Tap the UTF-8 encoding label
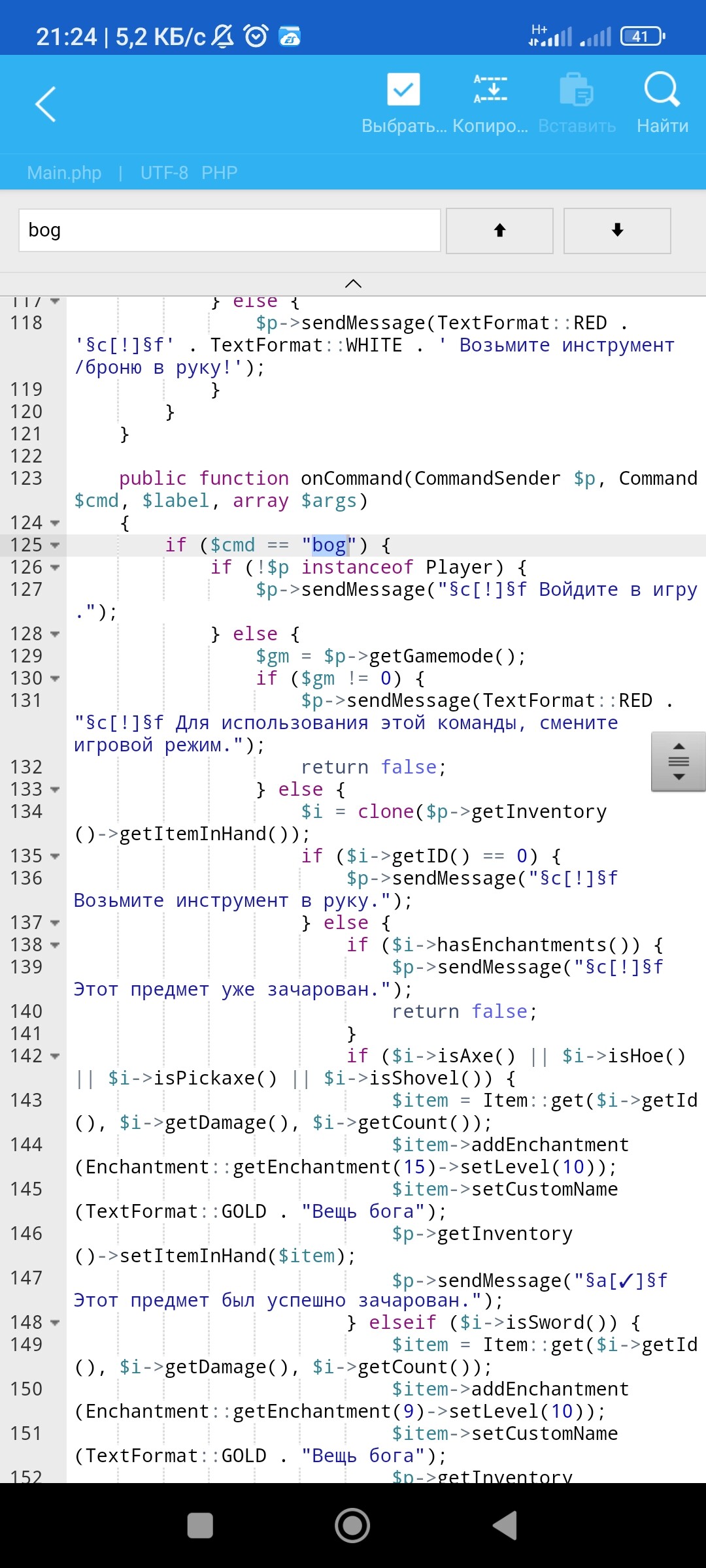The image size is (706, 1568). (164, 173)
